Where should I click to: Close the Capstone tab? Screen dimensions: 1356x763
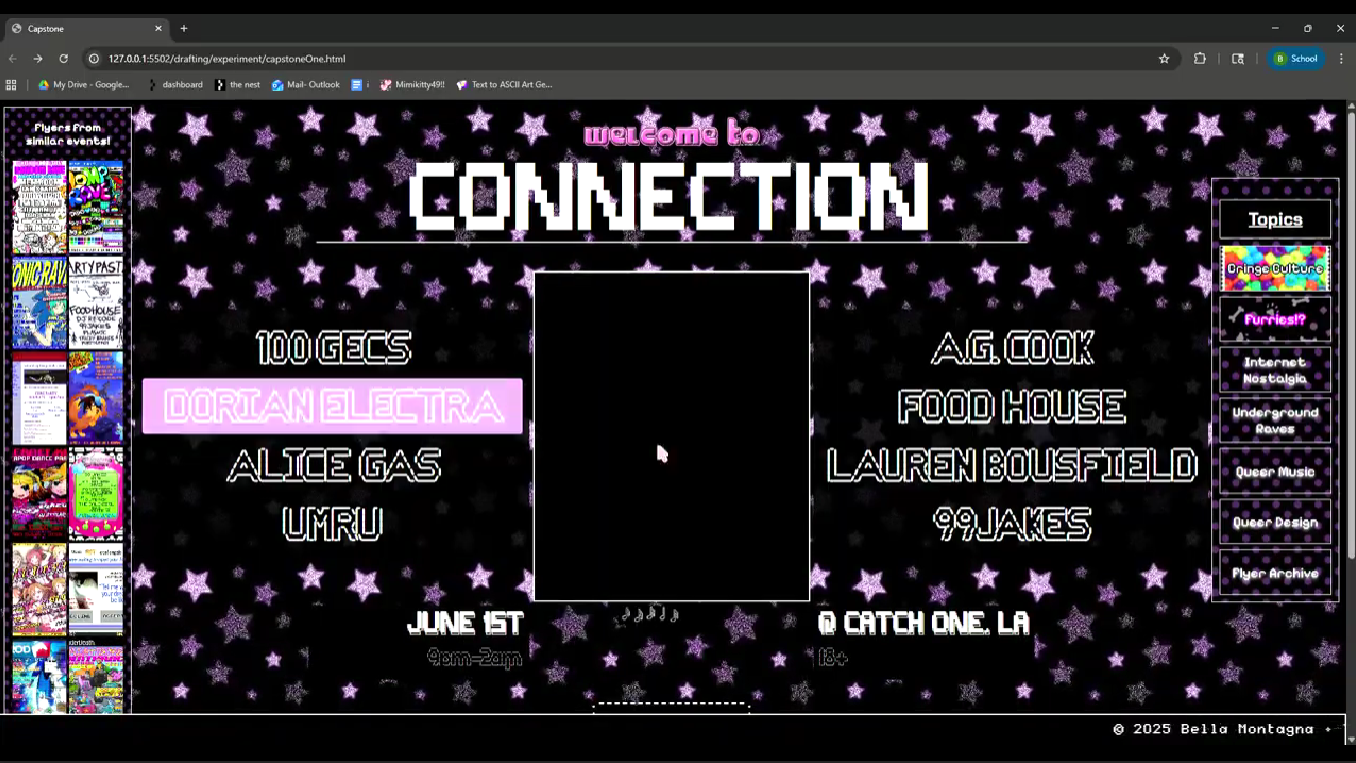[158, 29]
